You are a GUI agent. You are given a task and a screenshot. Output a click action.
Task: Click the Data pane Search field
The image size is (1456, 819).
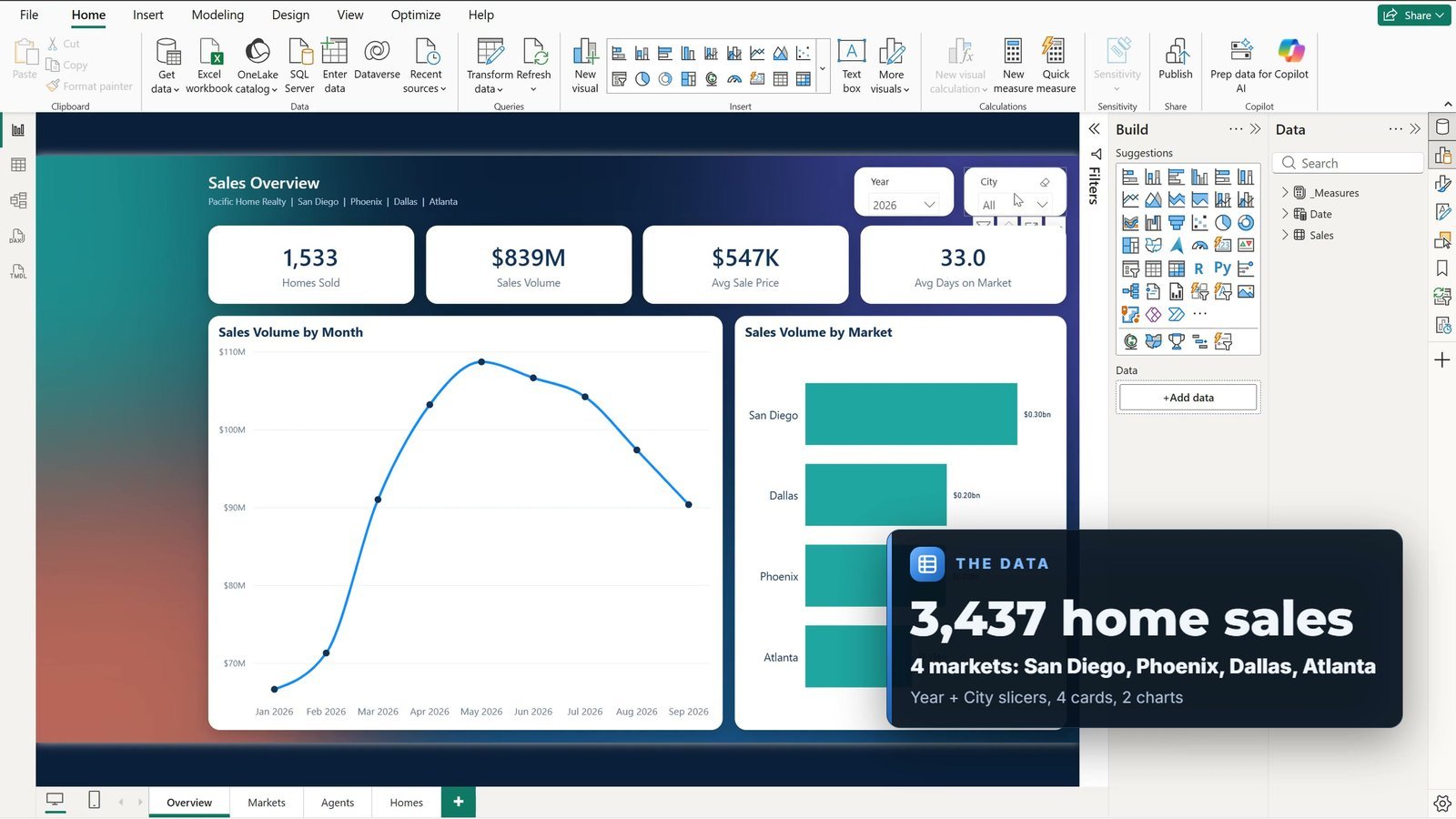tap(1349, 163)
